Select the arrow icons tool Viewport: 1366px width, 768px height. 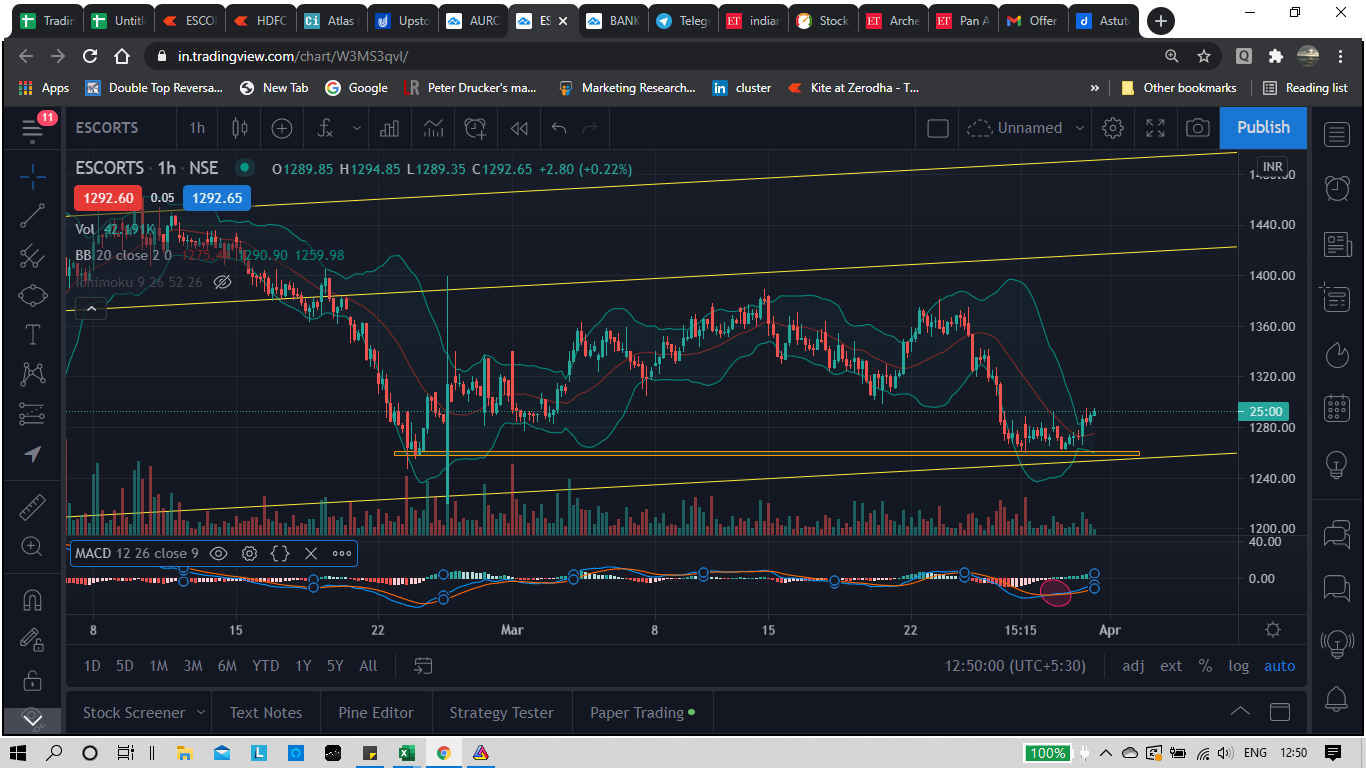point(32,454)
